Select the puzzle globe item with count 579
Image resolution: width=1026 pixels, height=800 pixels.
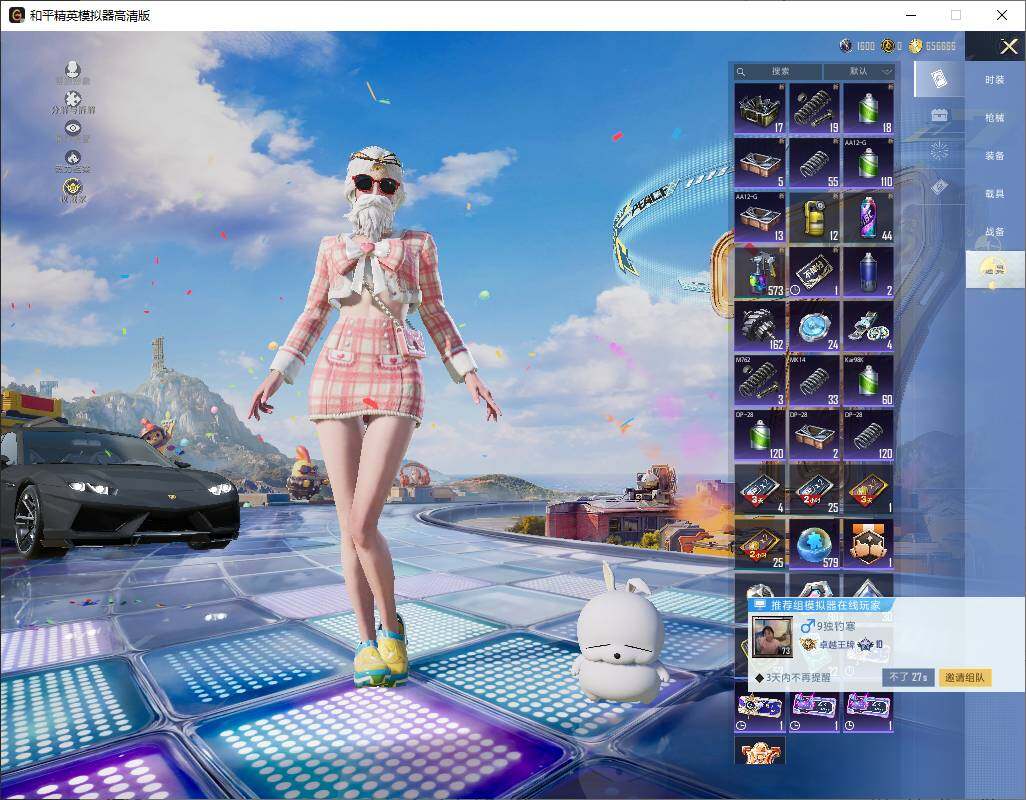click(814, 544)
